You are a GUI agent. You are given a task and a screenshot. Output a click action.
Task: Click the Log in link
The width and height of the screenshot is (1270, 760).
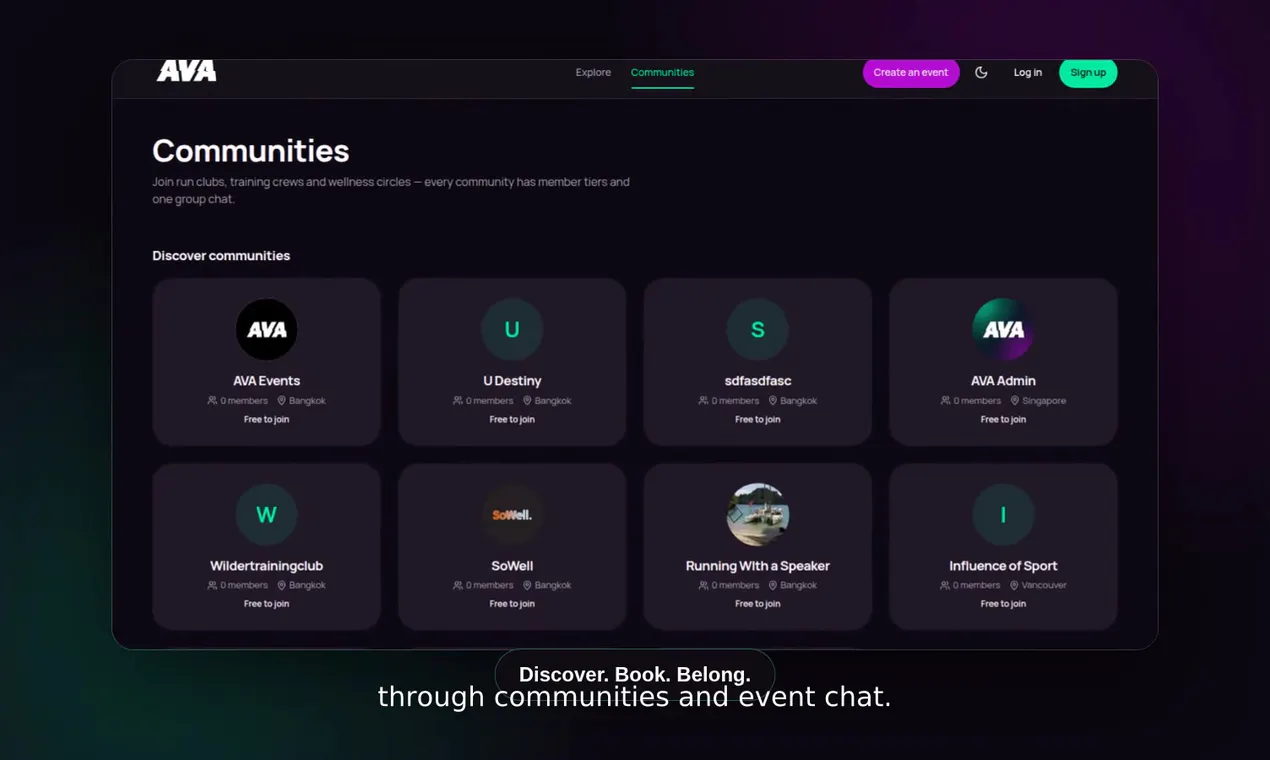[1028, 72]
